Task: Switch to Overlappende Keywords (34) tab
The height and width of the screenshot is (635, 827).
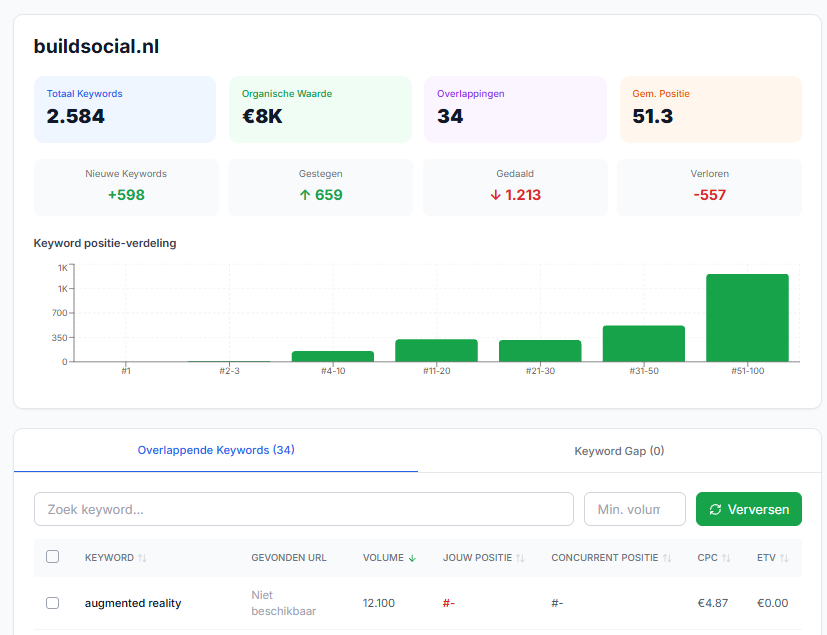Action: point(216,450)
